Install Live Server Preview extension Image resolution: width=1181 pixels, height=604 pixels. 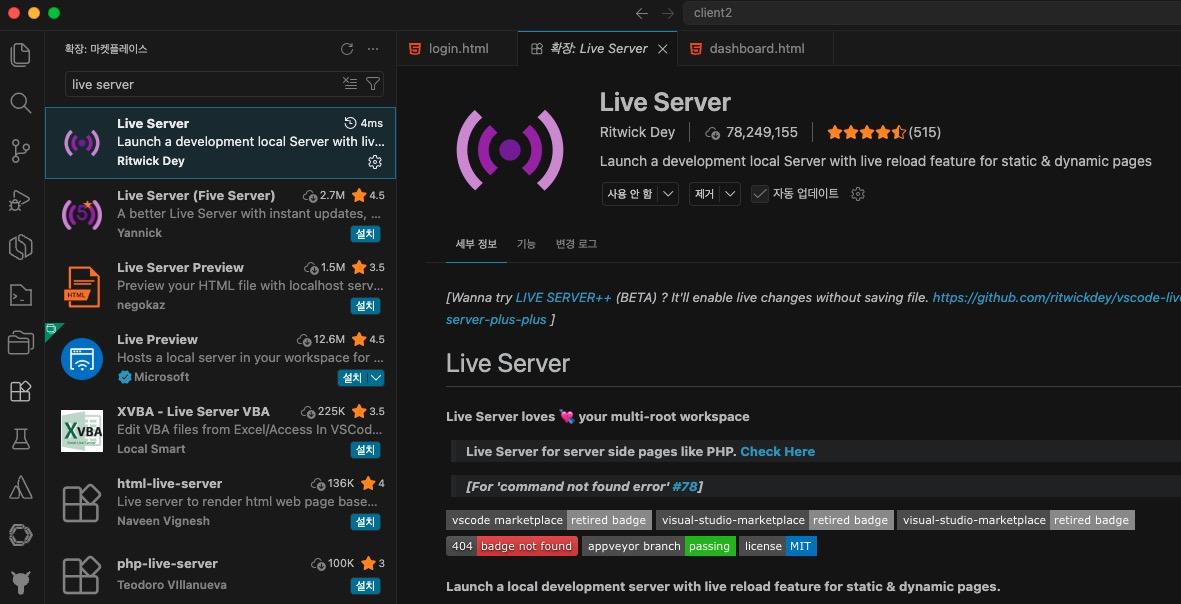click(365, 306)
